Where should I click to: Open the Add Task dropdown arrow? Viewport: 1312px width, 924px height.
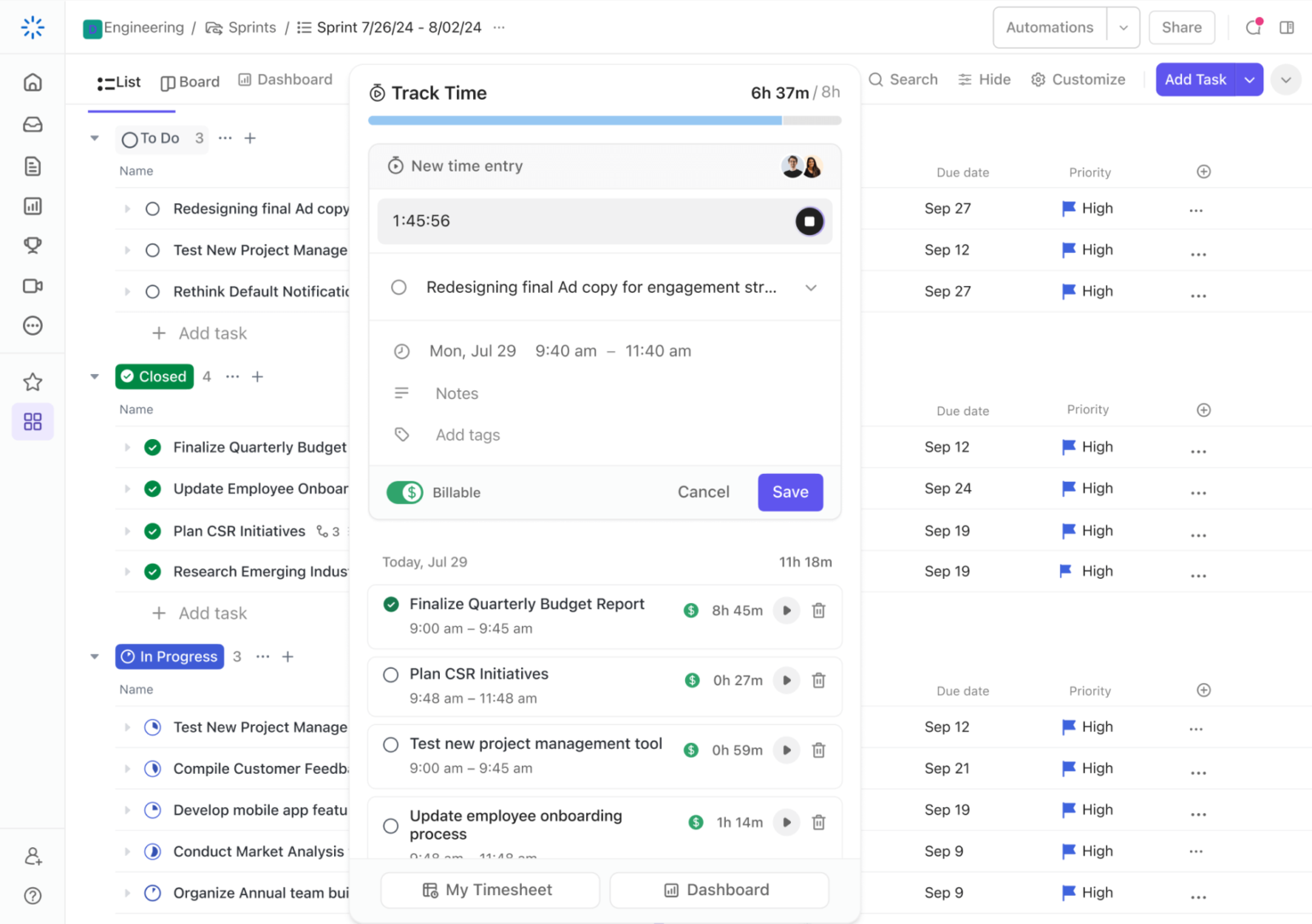coord(1250,79)
